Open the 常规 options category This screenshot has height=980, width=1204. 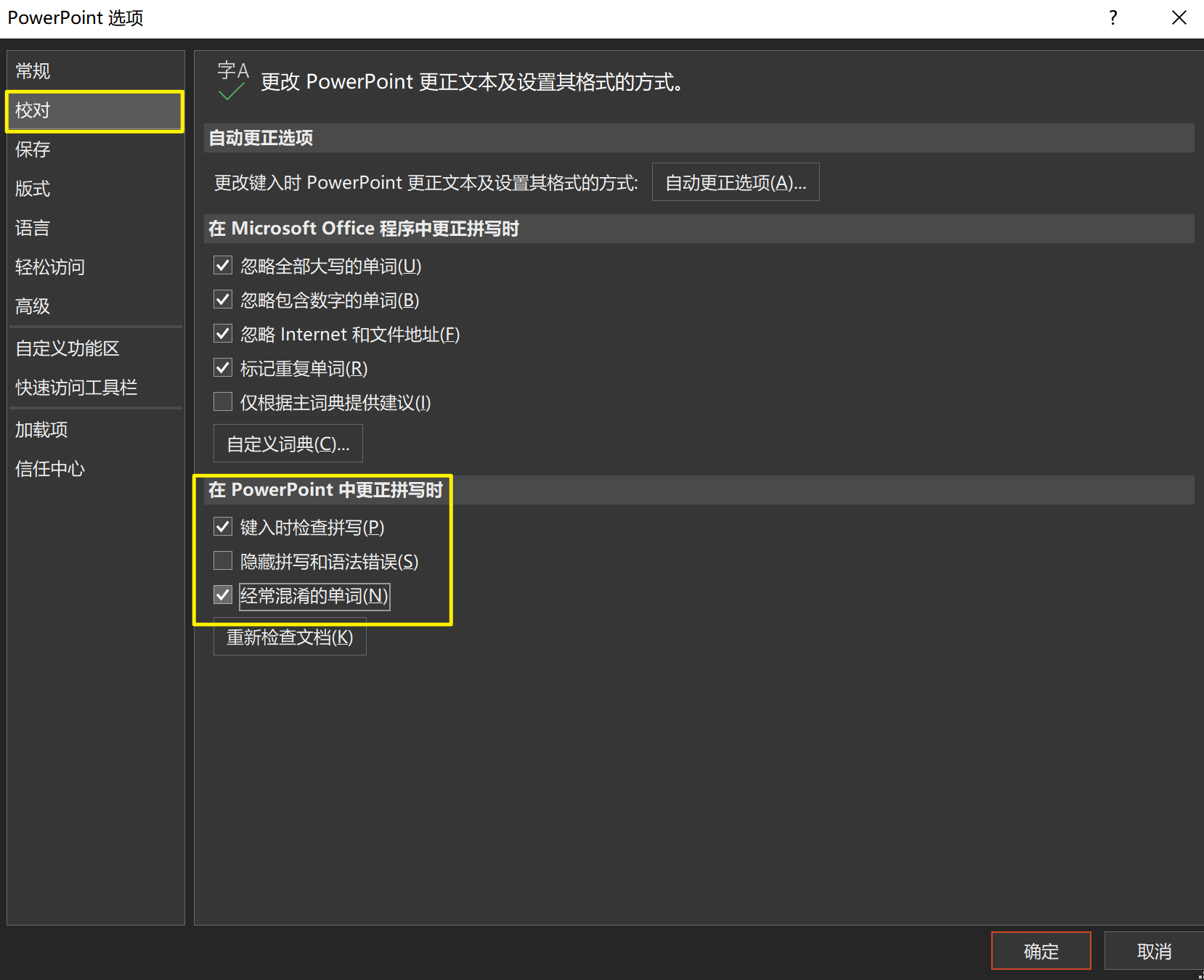(95, 71)
